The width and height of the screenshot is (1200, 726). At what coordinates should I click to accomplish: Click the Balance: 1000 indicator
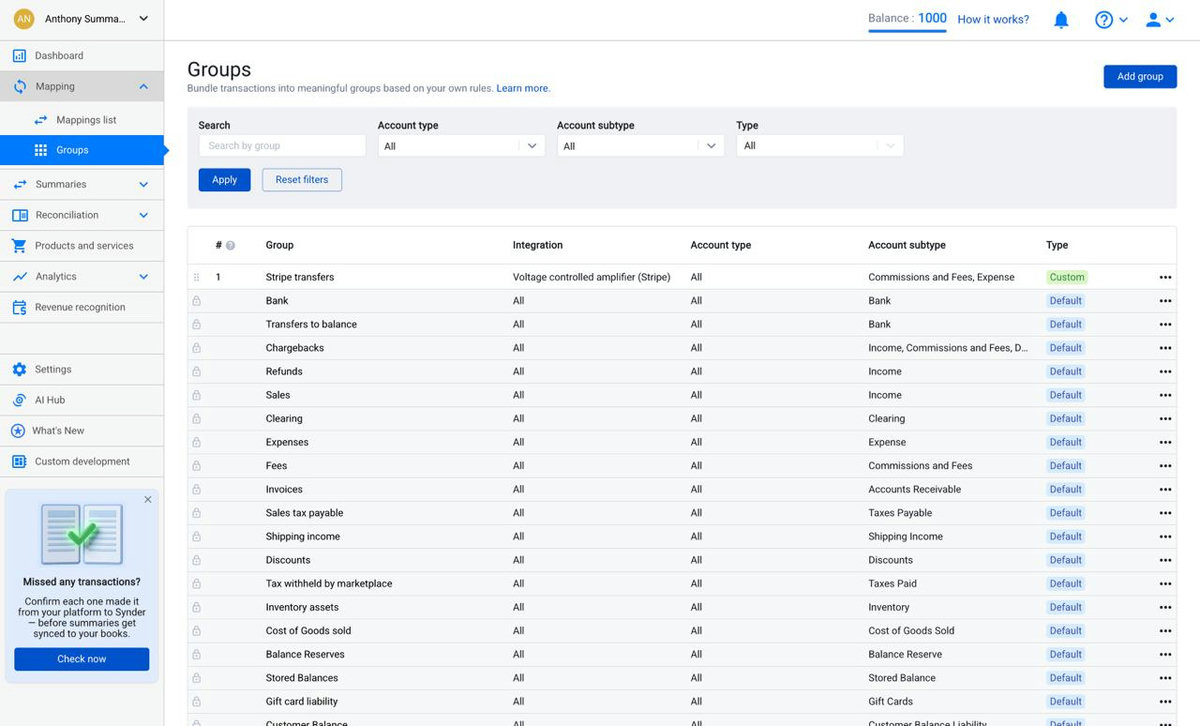point(907,19)
